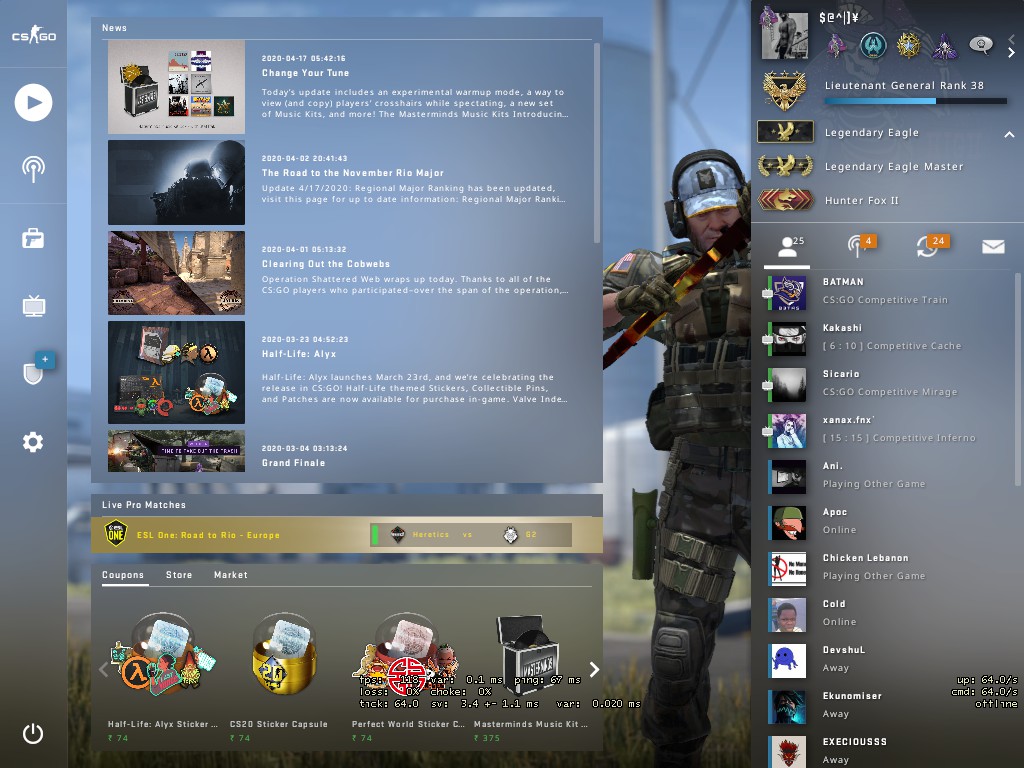Watch the Heretics vs G2 live match
Image resolution: width=1024 pixels, height=768 pixels.
470,534
